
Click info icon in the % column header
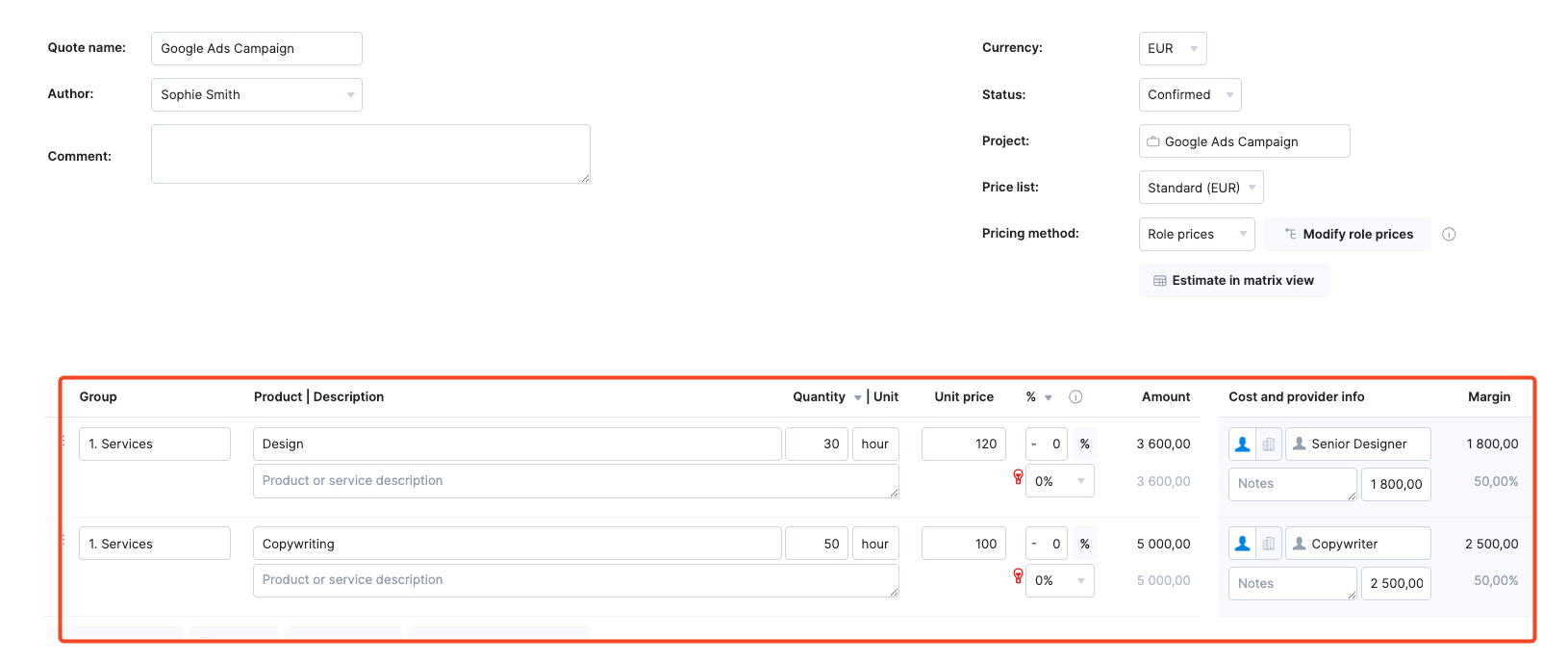click(1075, 396)
